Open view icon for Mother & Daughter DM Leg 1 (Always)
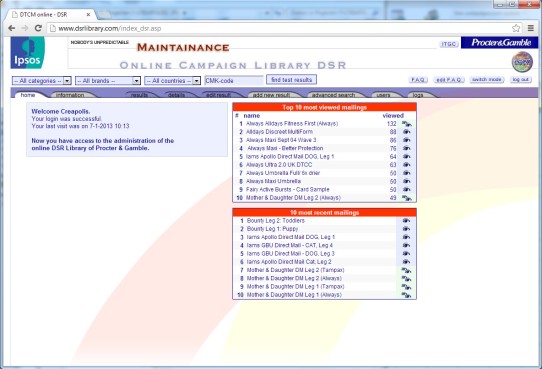This screenshot has width=542, height=369. click(406, 295)
